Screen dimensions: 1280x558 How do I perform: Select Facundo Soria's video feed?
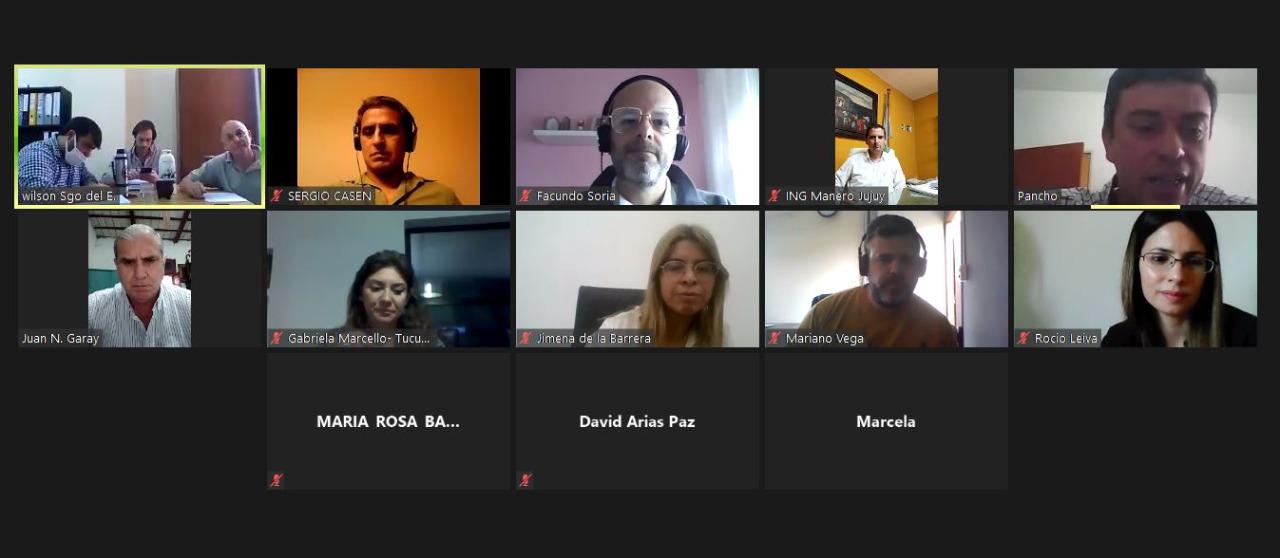tap(637, 137)
